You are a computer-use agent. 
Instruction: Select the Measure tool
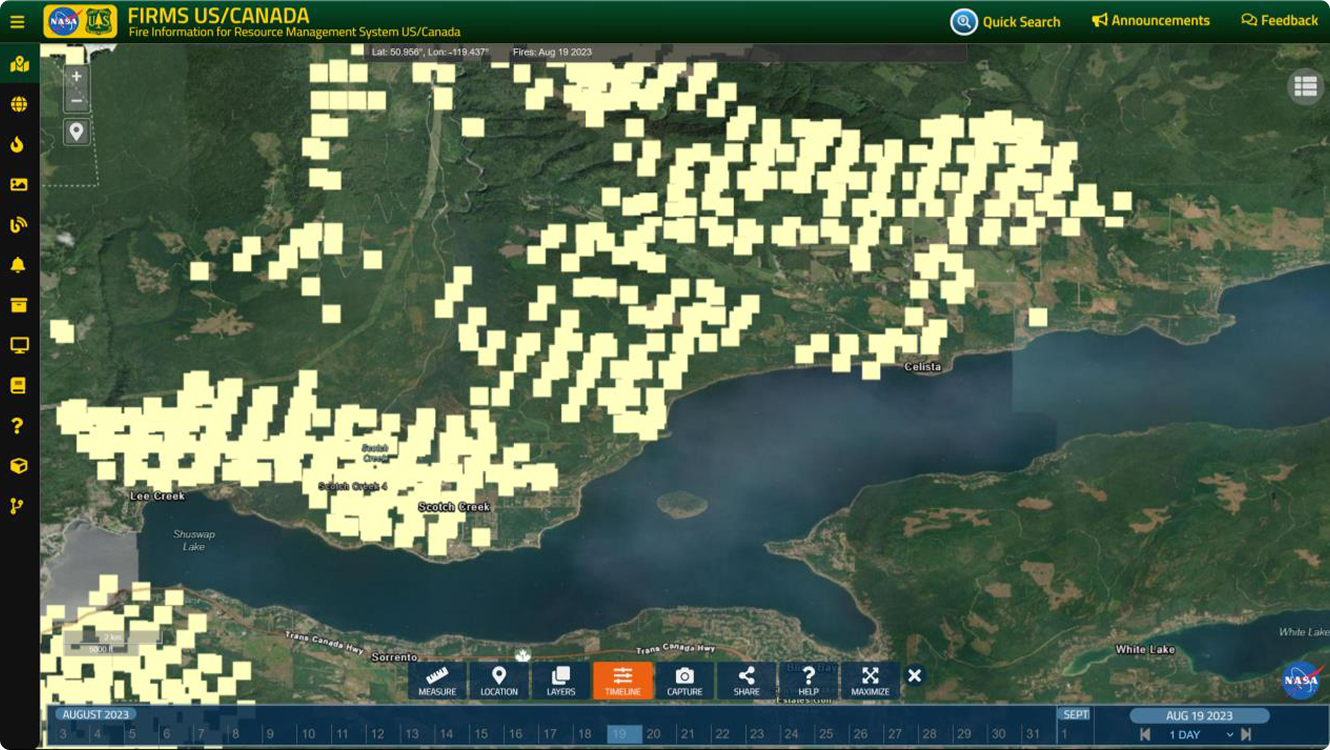coord(437,680)
